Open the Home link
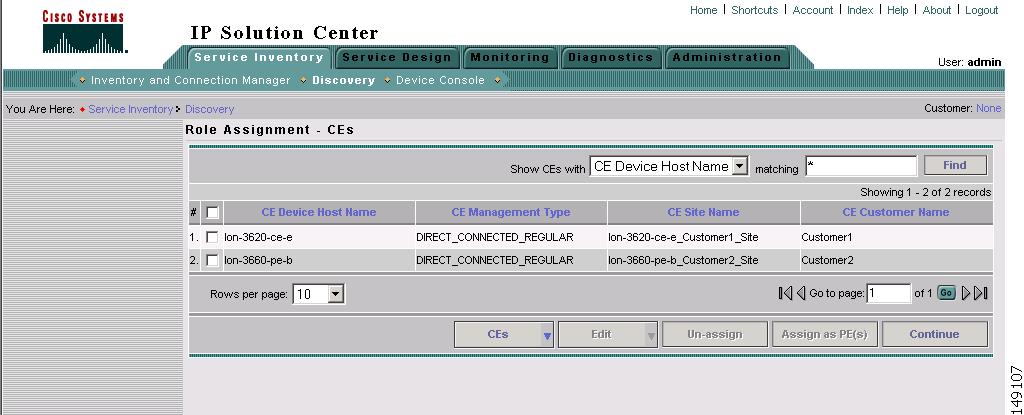Viewport: 1024px width, 415px height. (703, 10)
